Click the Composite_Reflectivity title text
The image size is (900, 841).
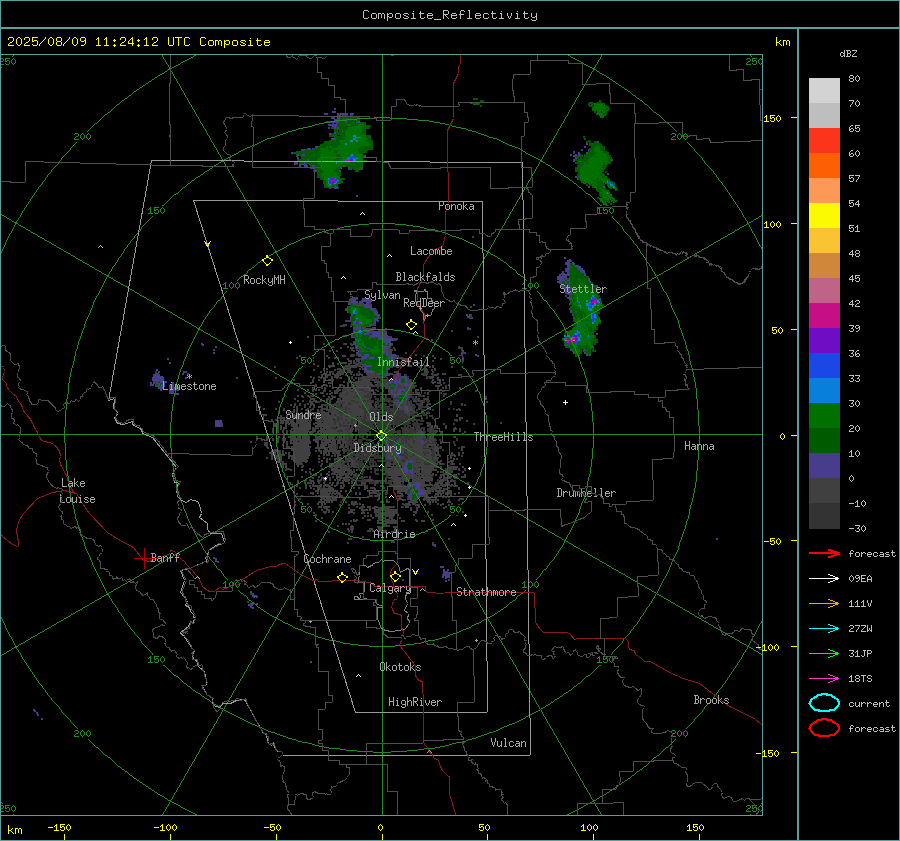[x=450, y=15]
